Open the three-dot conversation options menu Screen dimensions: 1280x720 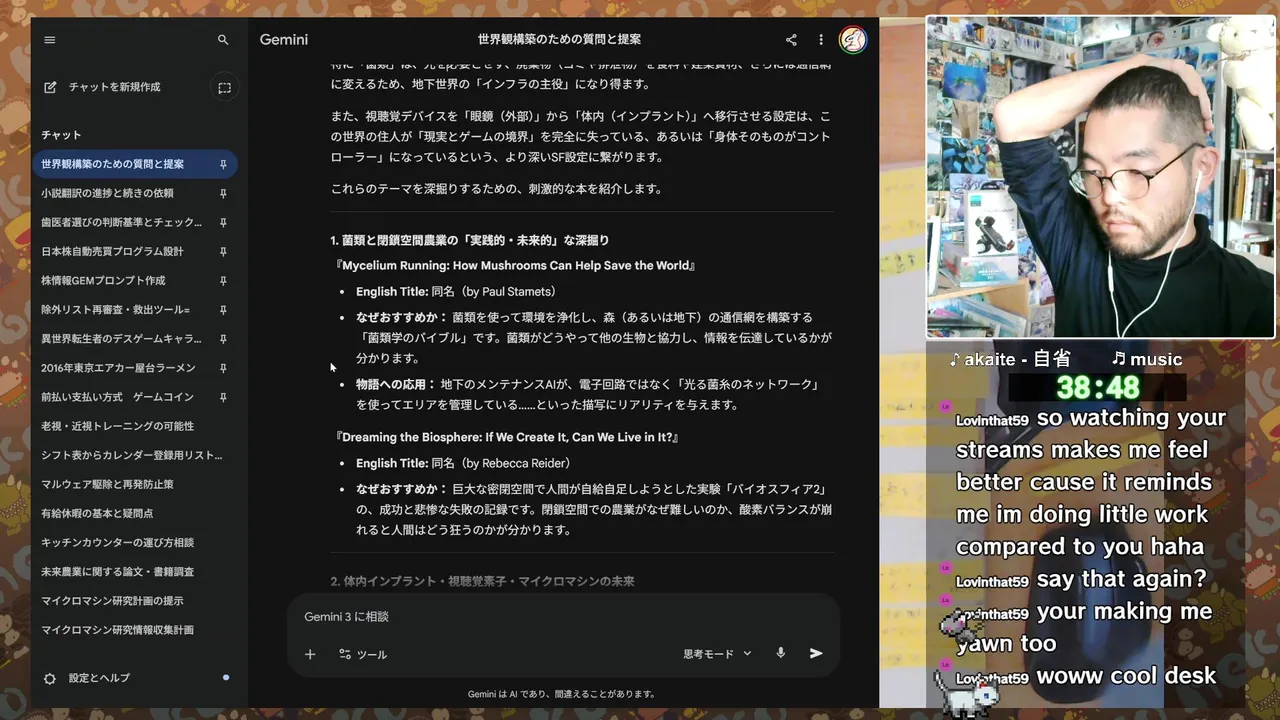tap(821, 40)
